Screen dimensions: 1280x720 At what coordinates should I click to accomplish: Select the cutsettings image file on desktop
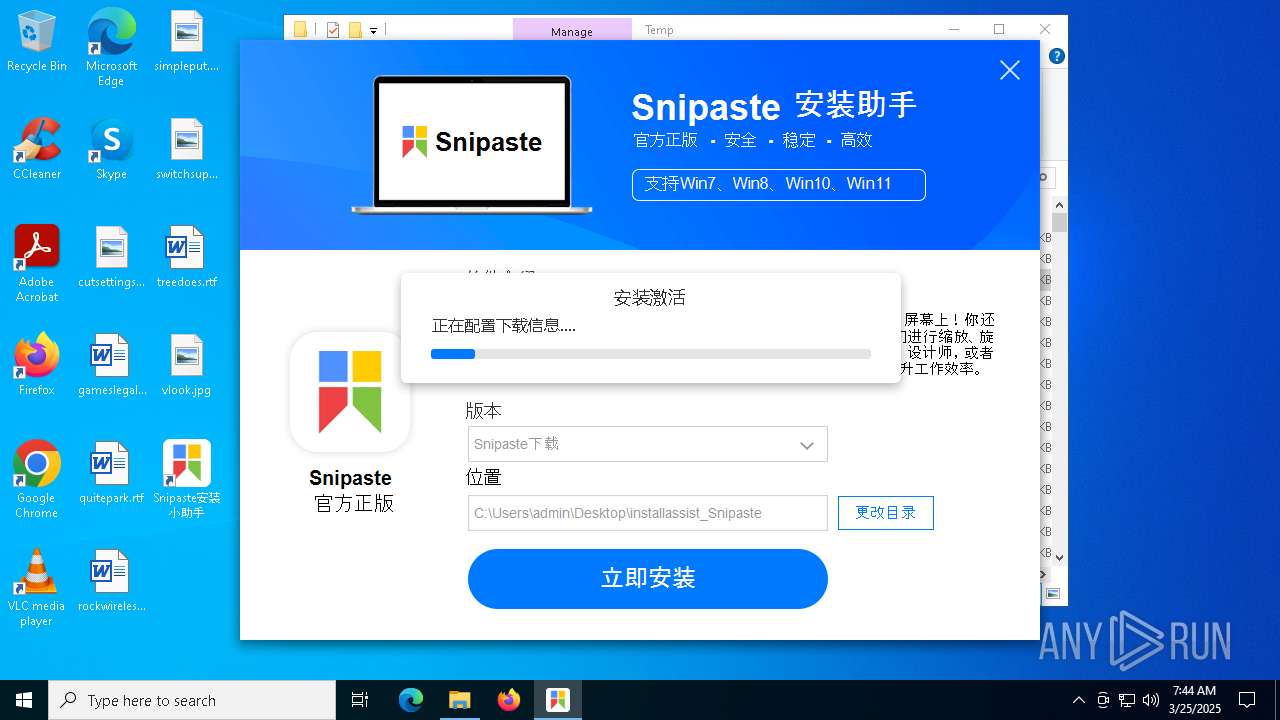pos(111,258)
